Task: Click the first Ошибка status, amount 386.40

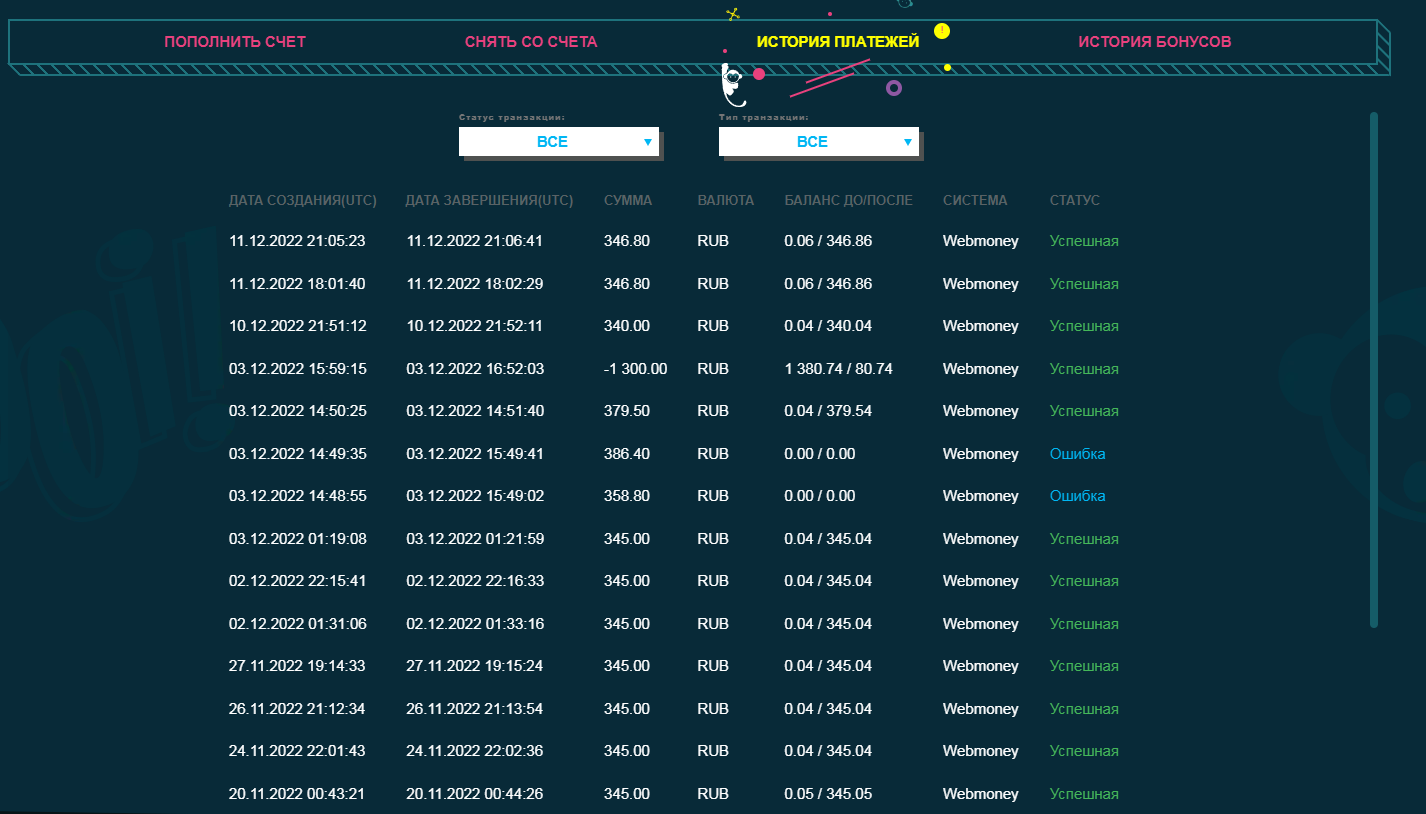Action: [1077, 454]
